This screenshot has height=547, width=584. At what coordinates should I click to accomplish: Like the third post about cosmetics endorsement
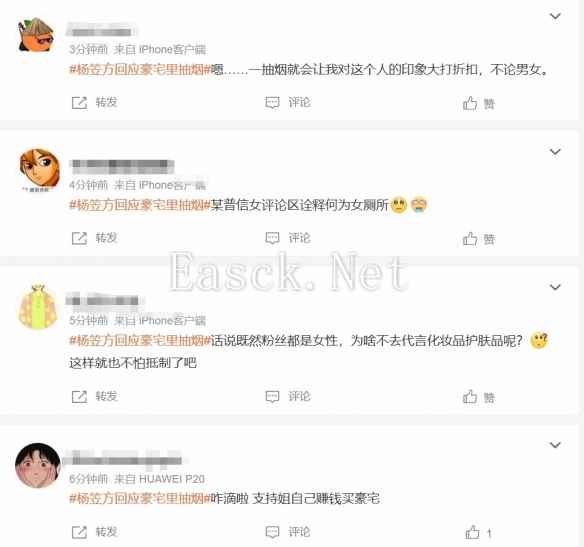470,397
